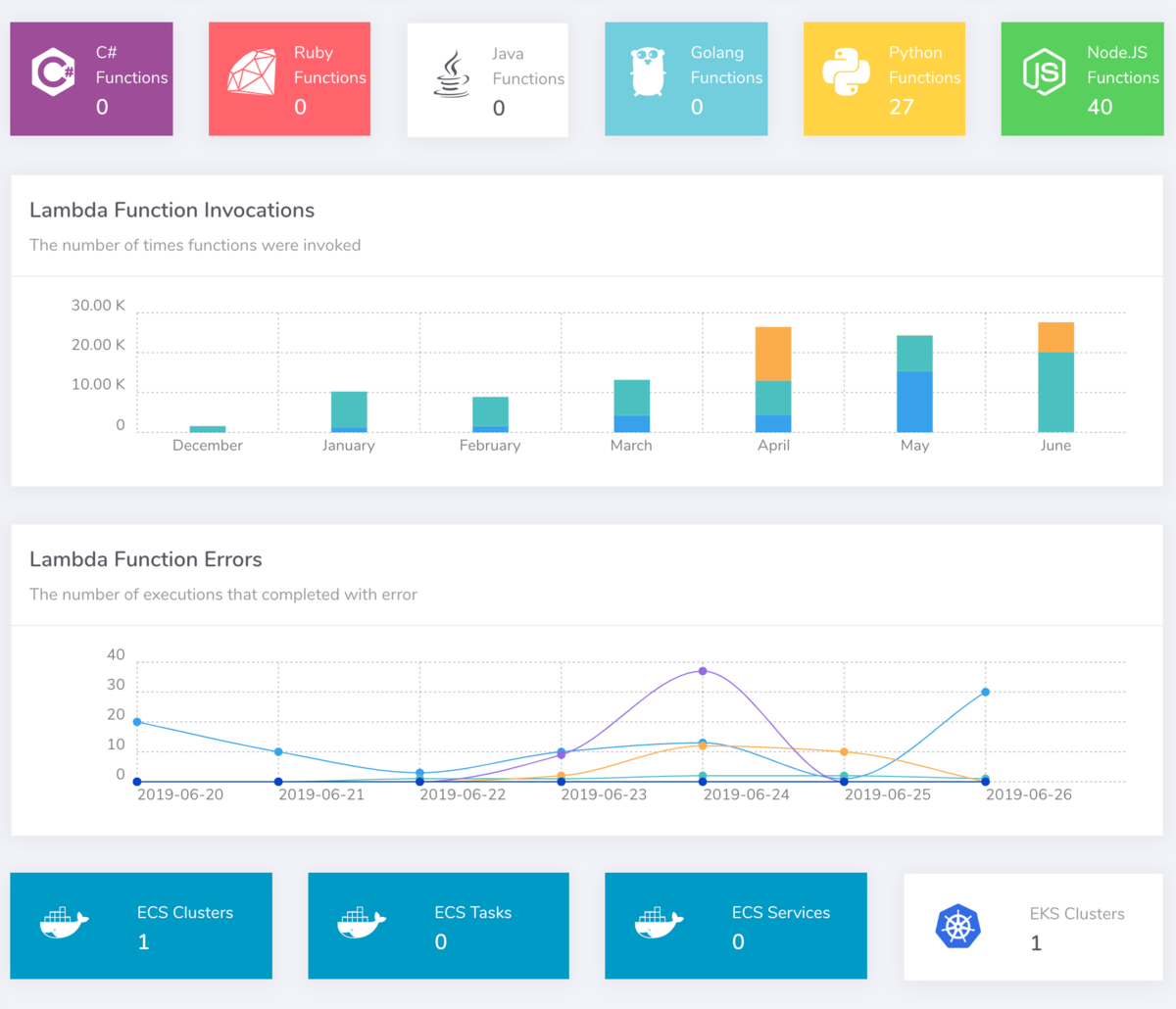The height and width of the screenshot is (1009, 1176).
Task: Click the March blue bar segment
Action: pos(631,424)
